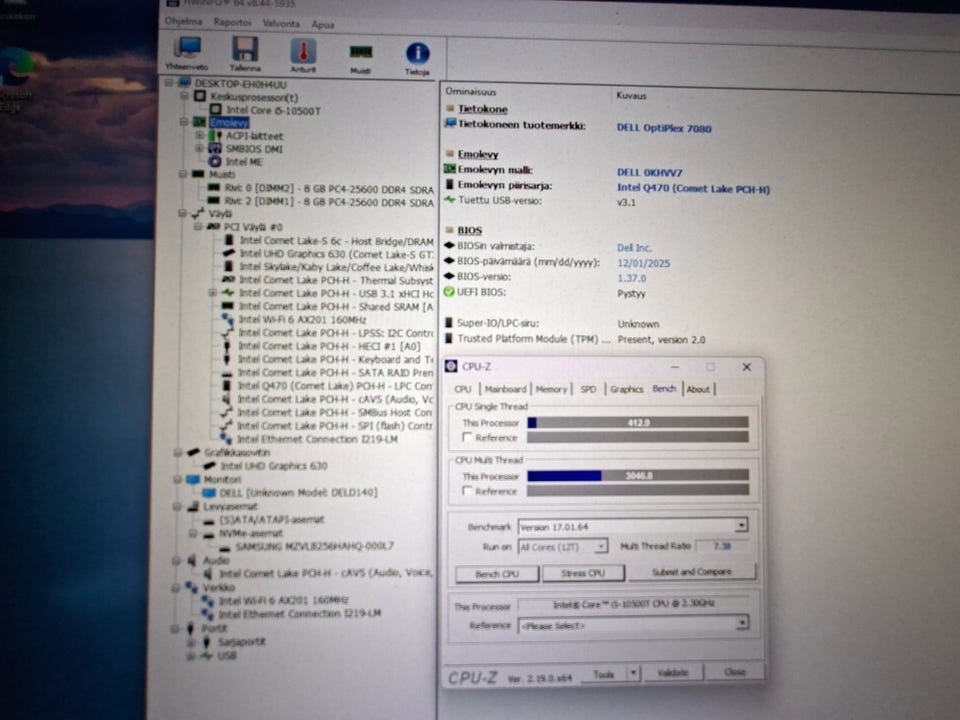
Task: Click the Audio speaker tree icon
Action: point(192,560)
